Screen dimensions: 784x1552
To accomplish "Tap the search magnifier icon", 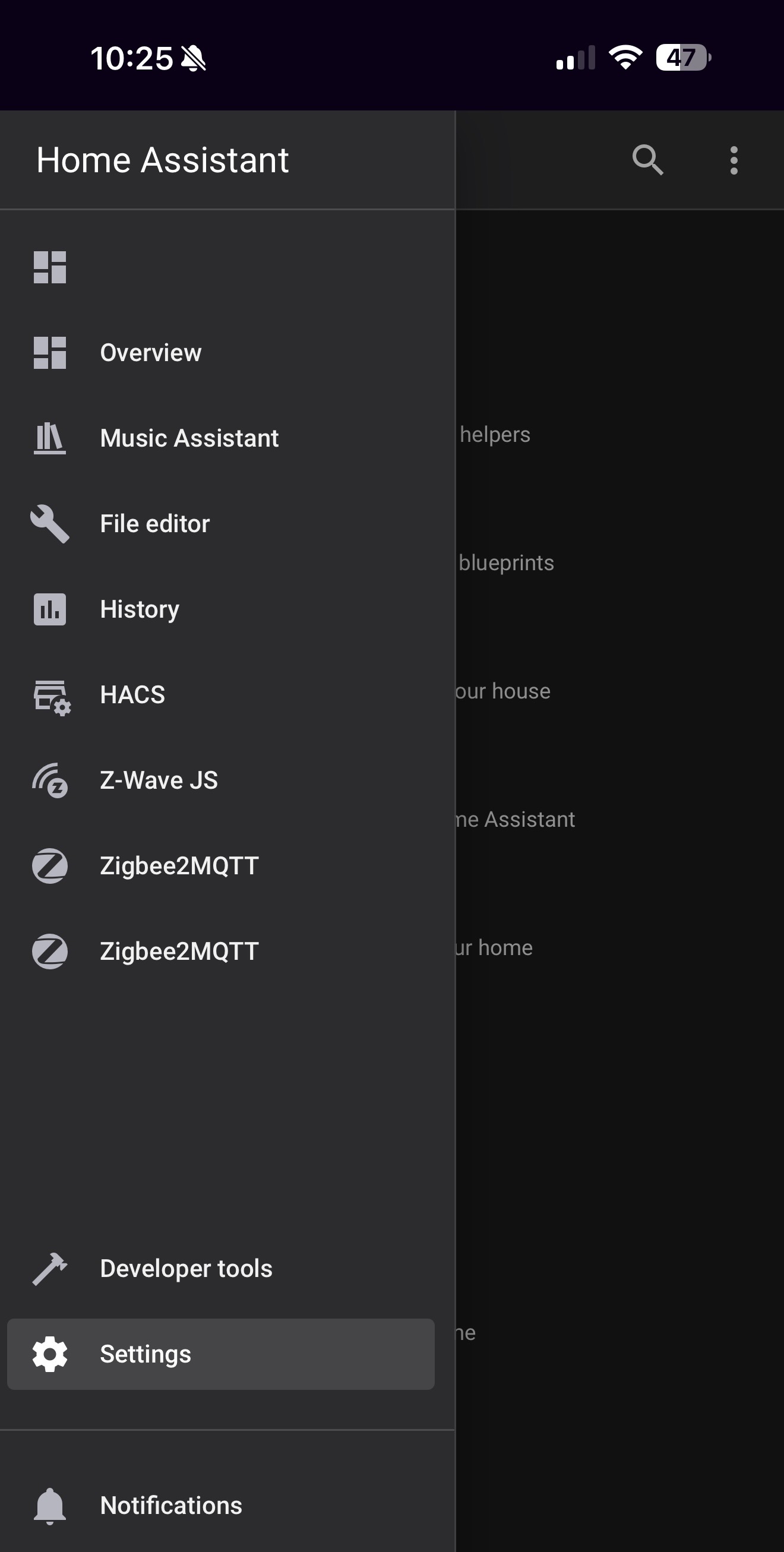I will [647, 160].
